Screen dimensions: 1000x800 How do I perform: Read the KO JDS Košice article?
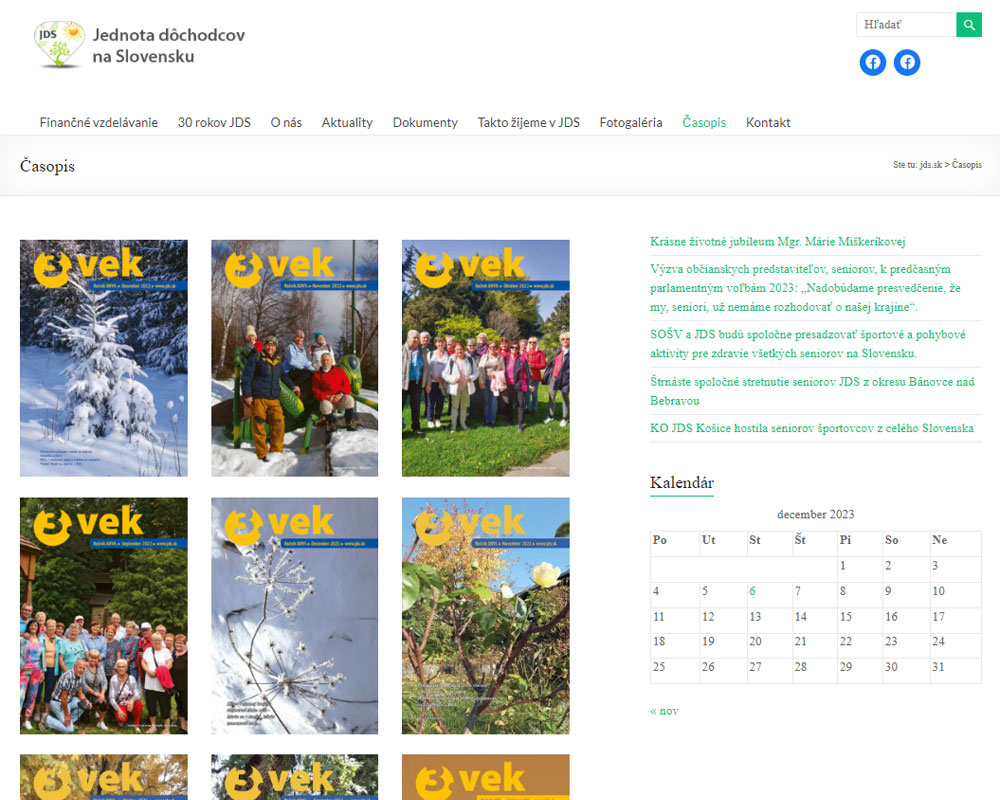tap(811, 428)
